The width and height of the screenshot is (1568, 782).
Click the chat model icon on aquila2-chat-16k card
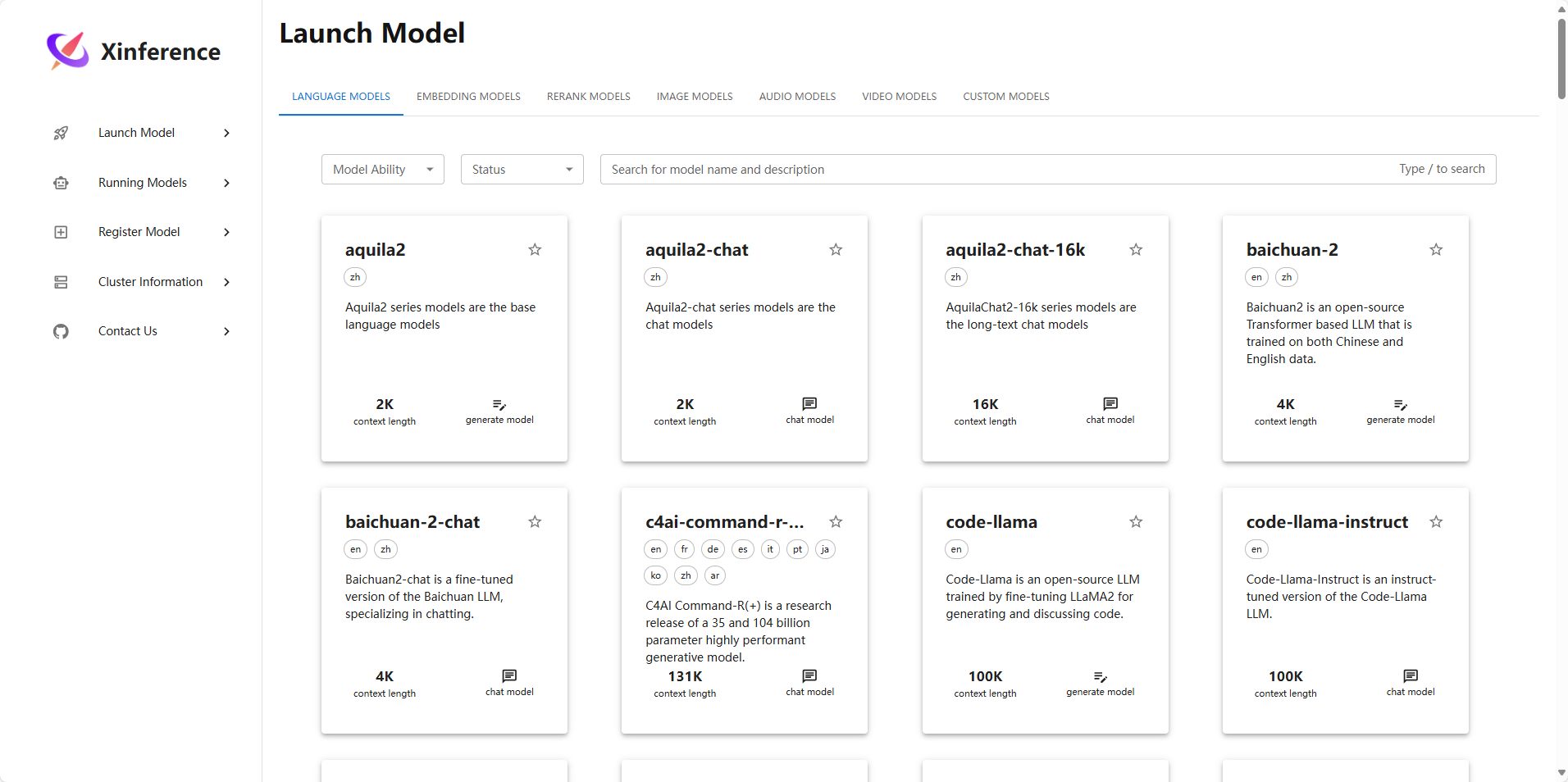(1110, 404)
